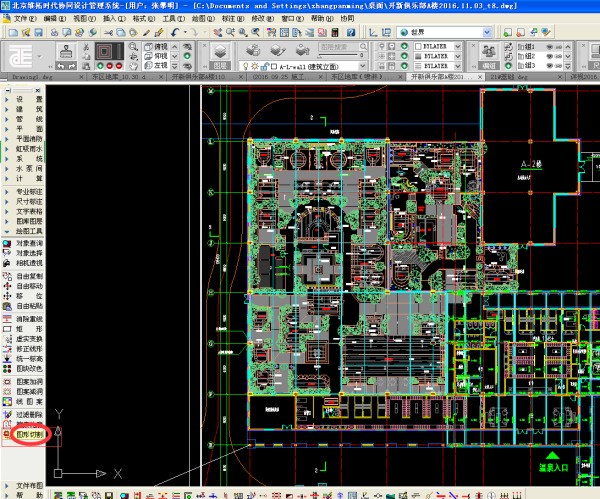
Task: Choose the 自由复制 tool
Action: (x=28, y=276)
